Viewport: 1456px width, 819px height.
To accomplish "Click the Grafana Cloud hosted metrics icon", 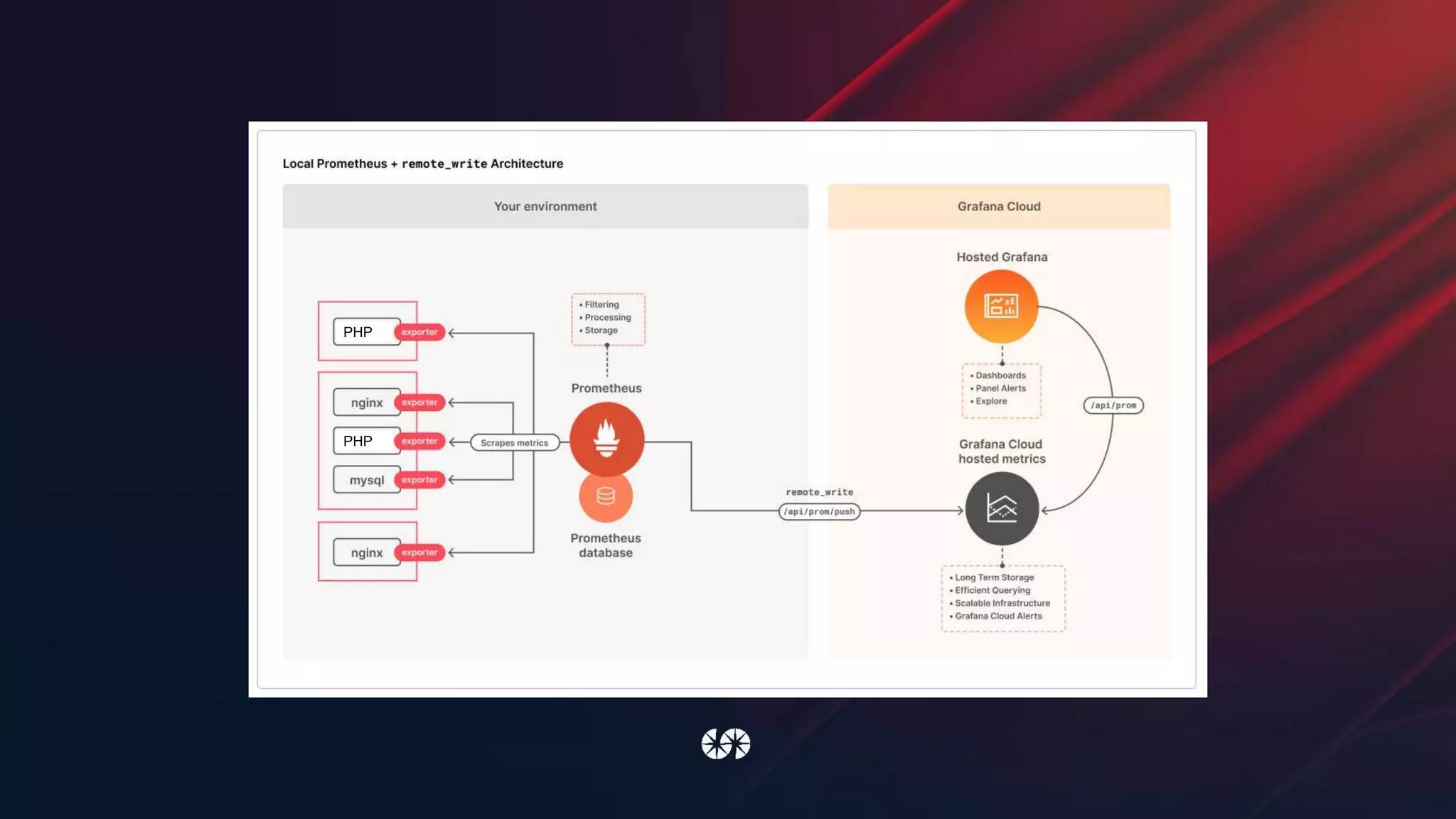I will pyautogui.click(x=1002, y=508).
